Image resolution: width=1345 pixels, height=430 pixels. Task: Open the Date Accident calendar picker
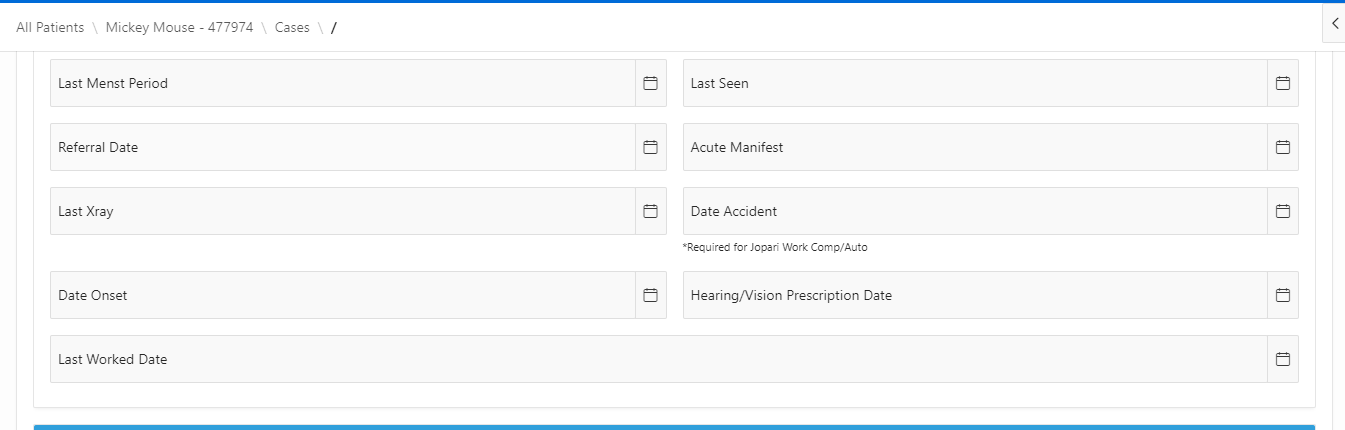1282,211
